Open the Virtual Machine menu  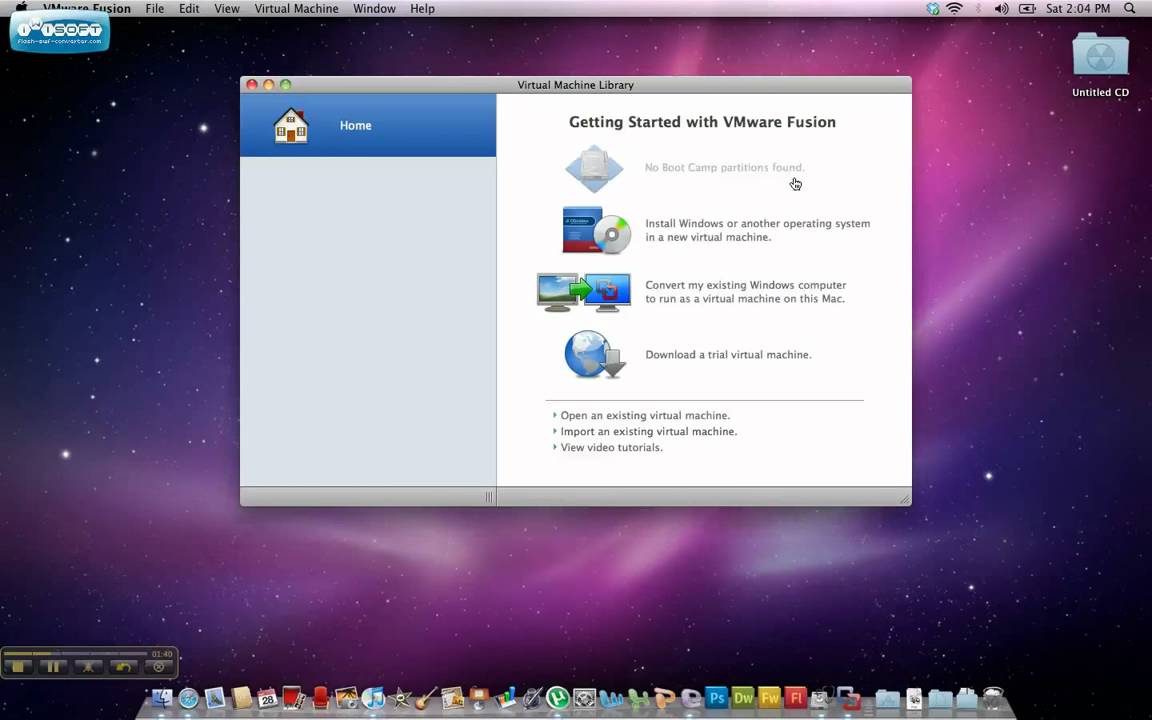point(296,9)
